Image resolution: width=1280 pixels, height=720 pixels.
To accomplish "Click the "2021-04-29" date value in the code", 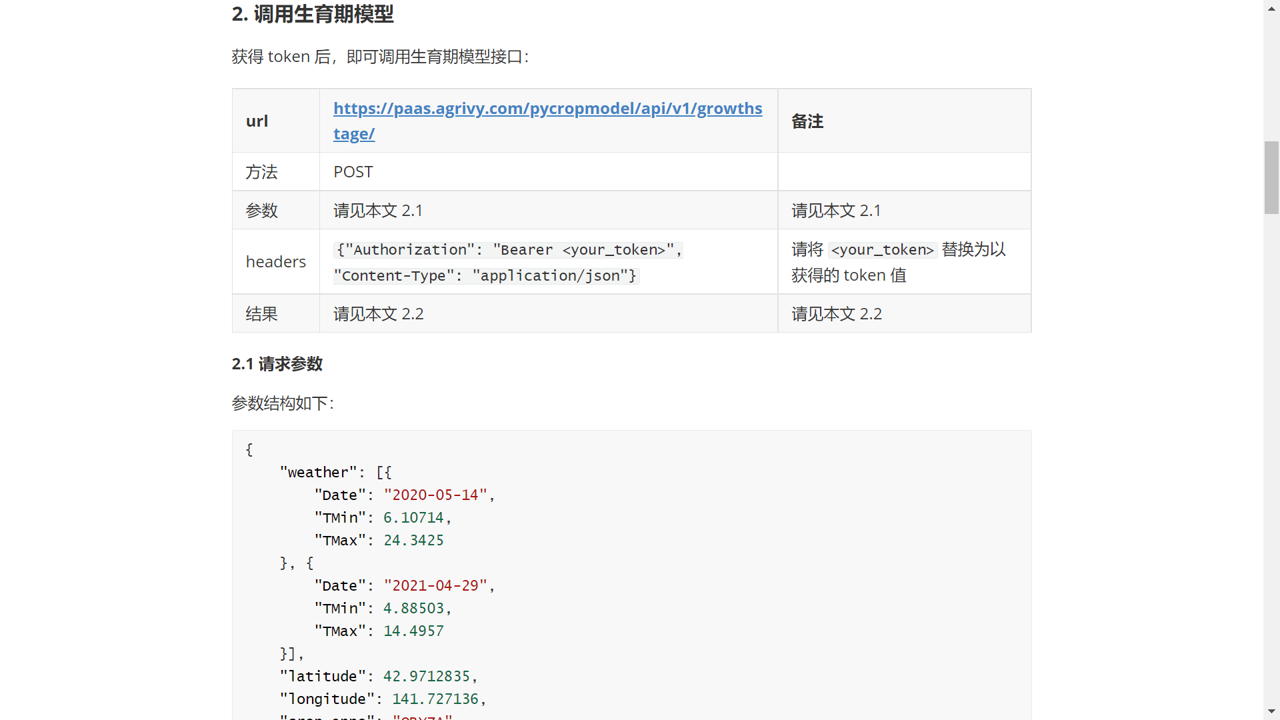I will pos(435,586).
